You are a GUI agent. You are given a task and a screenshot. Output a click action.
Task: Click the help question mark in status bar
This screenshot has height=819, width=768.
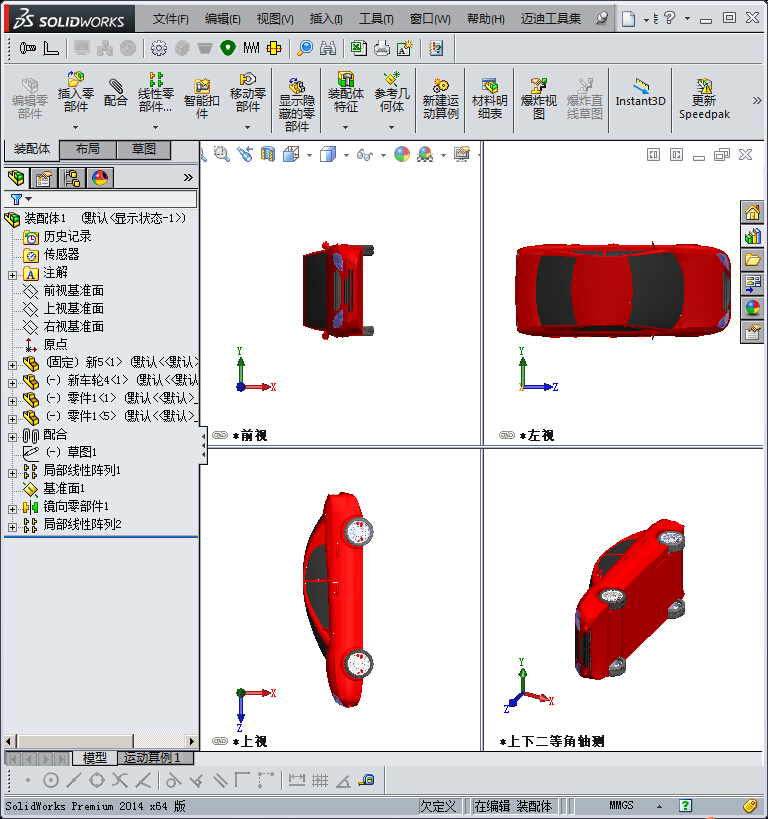coord(685,805)
